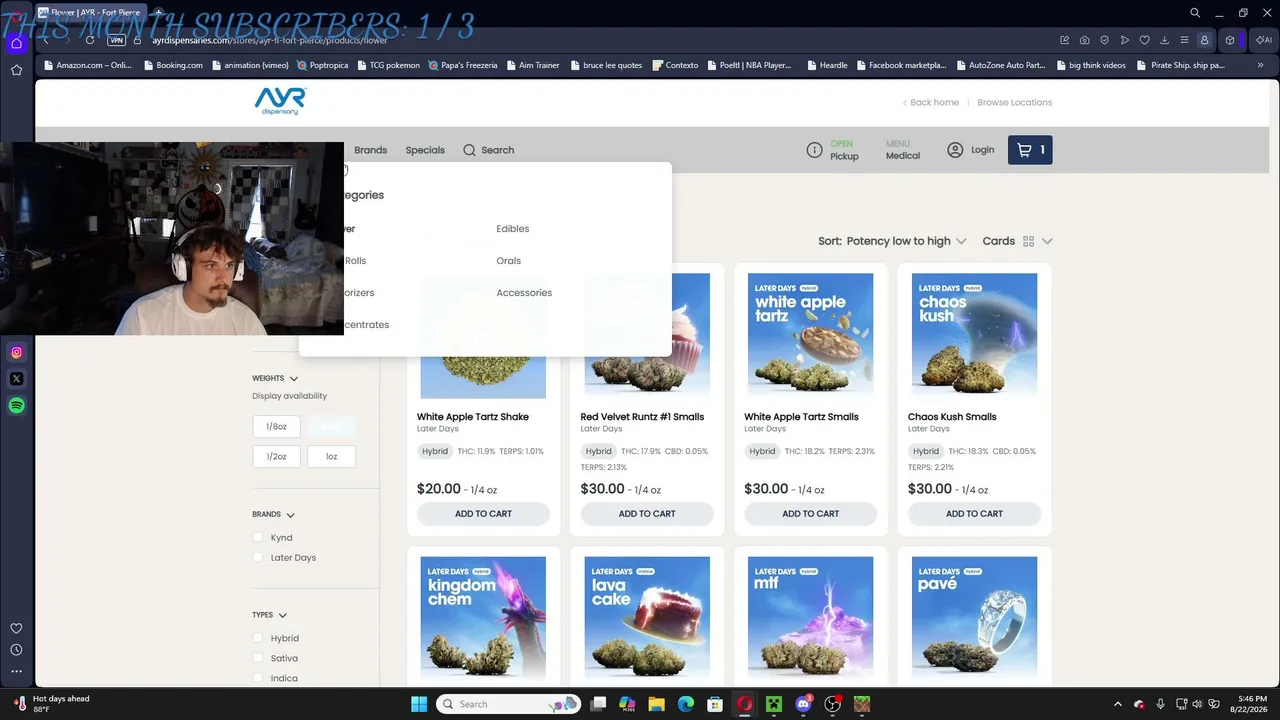Open Discord from the taskbar

pyautogui.click(x=803, y=704)
